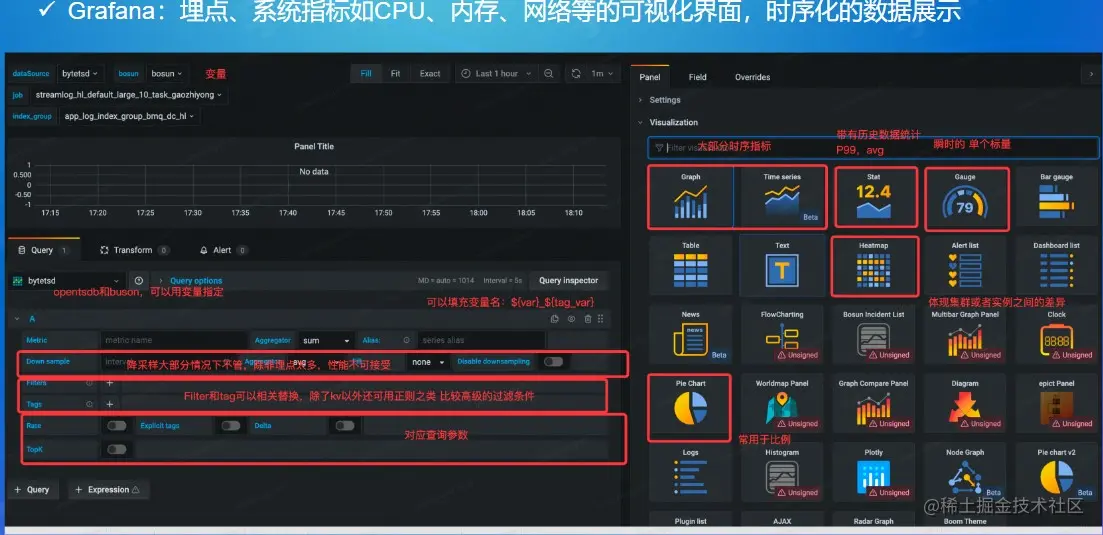Select Fit view mode
Screen dimensions: 1103x535
tap(395, 73)
